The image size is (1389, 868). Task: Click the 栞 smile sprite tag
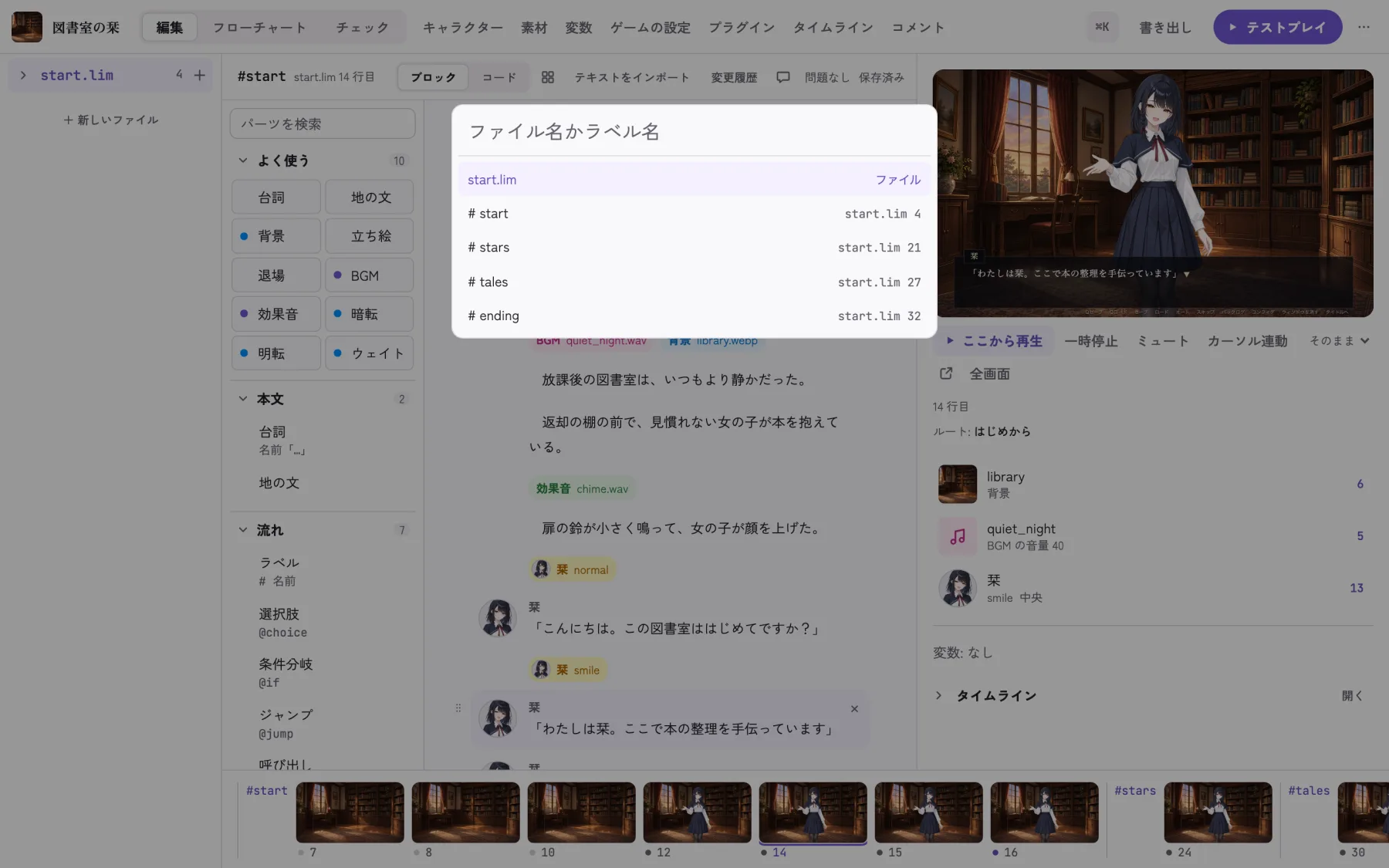pos(568,670)
